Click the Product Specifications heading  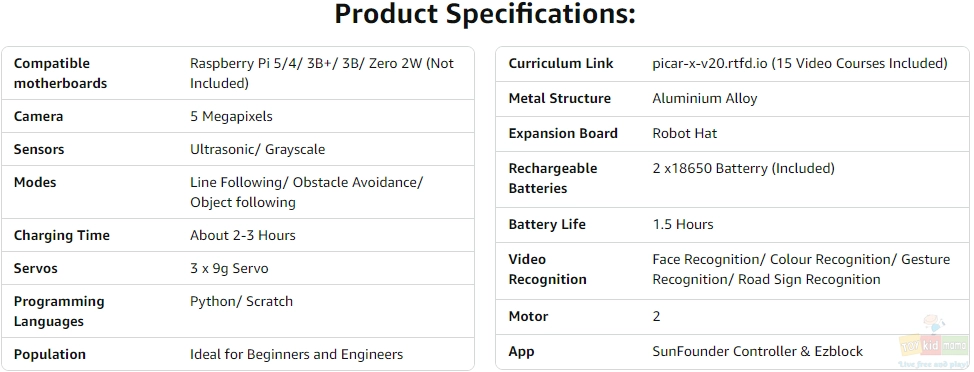pos(485,14)
